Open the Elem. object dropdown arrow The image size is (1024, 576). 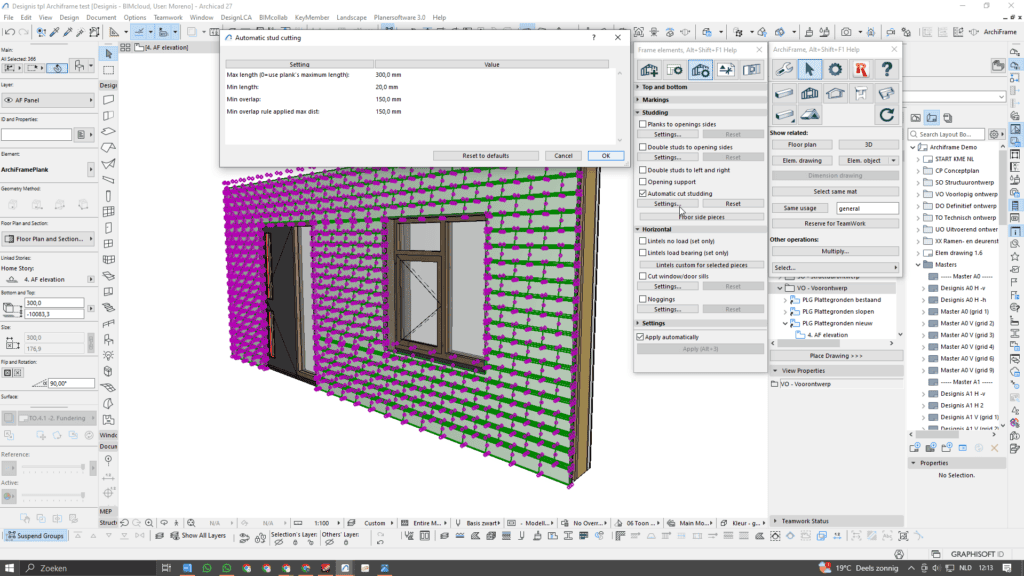pyautogui.click(x=893, y=161)
